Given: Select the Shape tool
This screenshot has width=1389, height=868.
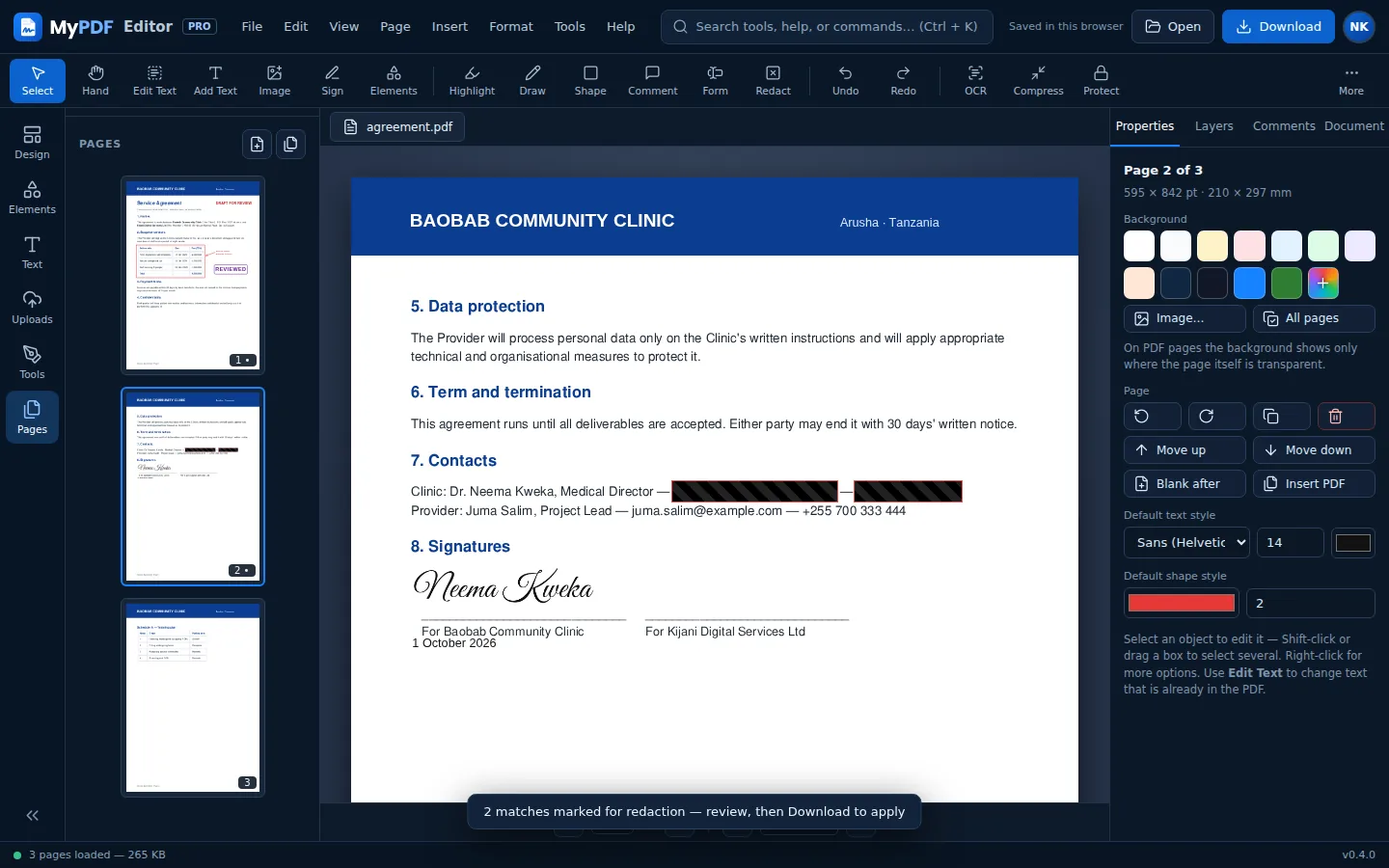Looking at the screenshot, I should click(x=590, y=80).
